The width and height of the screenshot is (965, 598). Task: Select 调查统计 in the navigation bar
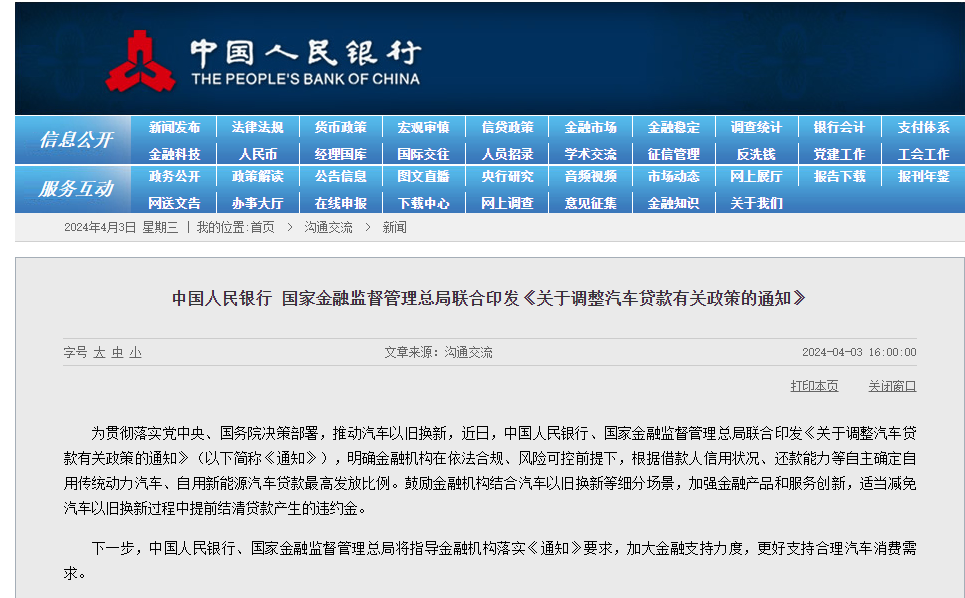(756, 128)
